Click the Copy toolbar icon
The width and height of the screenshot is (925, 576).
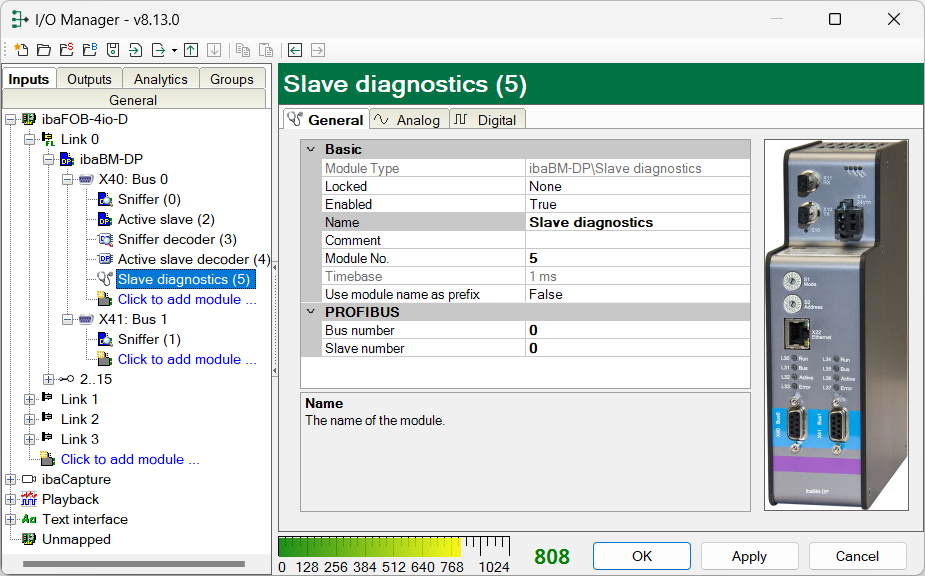[242, 50]
